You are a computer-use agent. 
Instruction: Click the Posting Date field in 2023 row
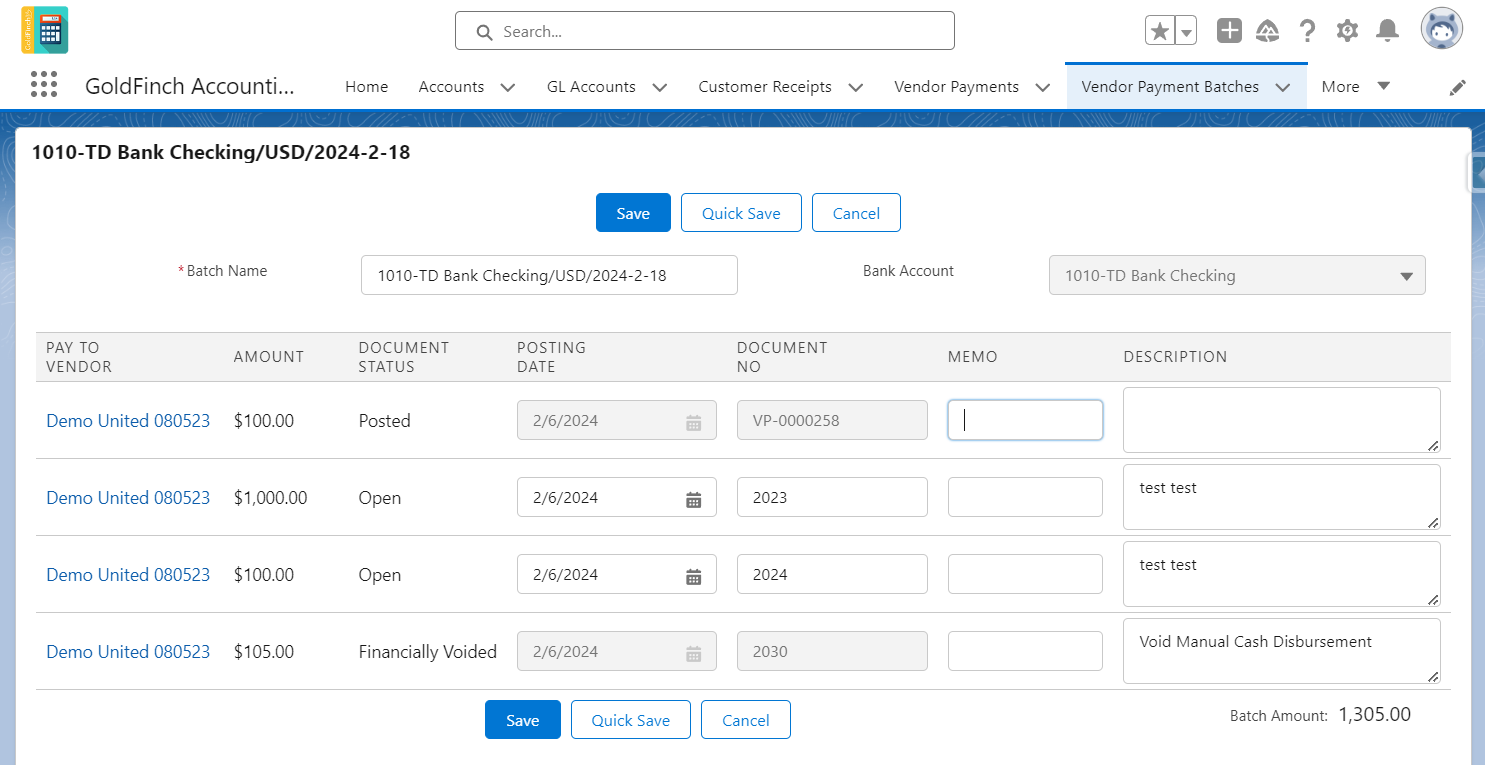617,498
